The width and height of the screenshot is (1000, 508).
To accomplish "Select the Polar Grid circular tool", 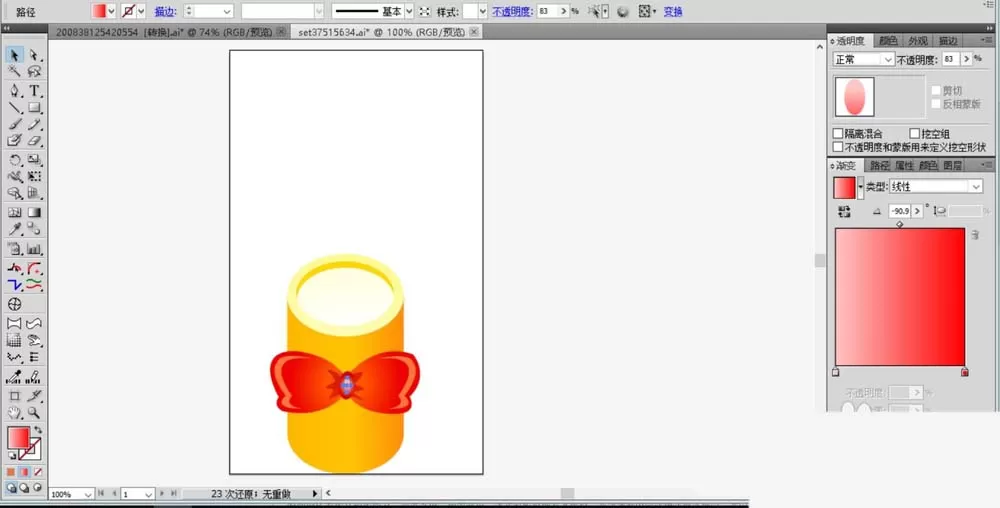I will 14,305.
